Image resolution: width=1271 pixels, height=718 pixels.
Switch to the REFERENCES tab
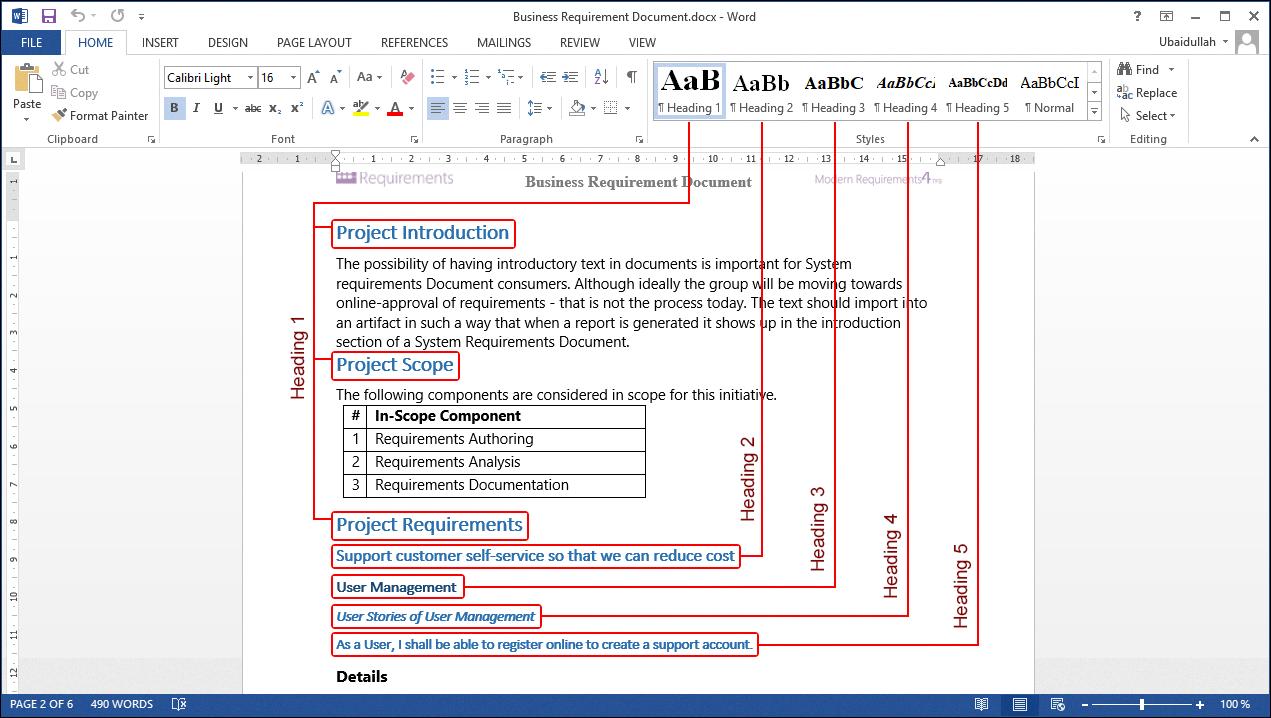[x=414, y=43]
